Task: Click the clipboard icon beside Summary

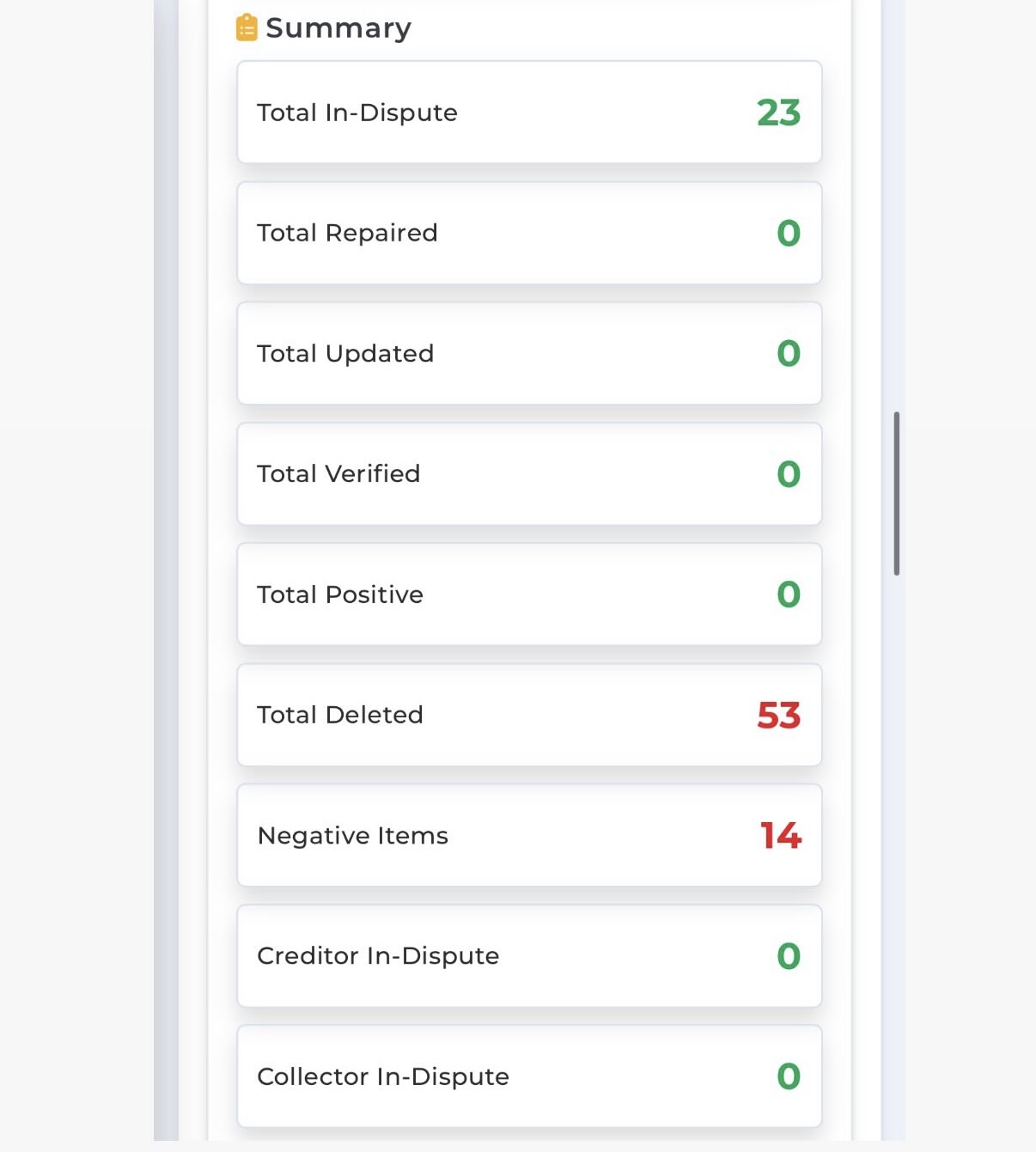Action: (247, 27)
